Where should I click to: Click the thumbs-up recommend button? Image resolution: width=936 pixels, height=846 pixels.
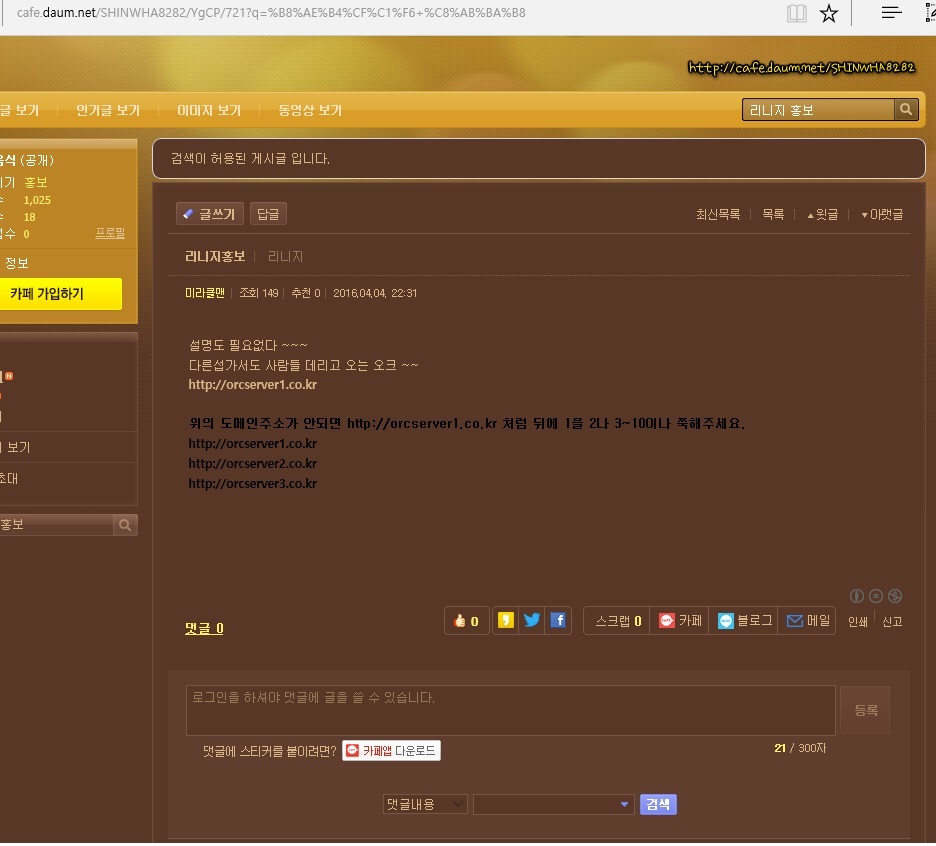coord(466,621)
